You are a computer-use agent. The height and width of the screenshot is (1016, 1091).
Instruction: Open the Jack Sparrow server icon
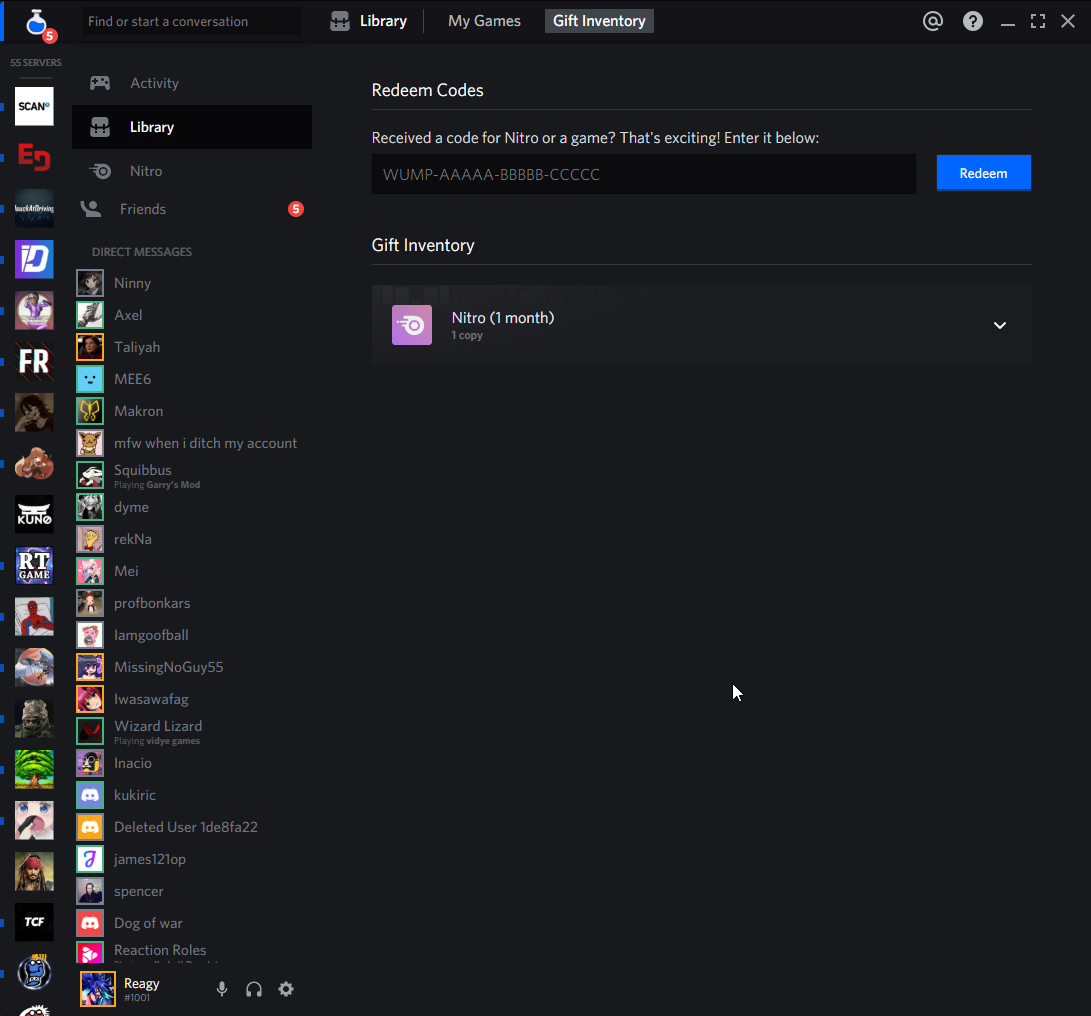tap(34, 871)
